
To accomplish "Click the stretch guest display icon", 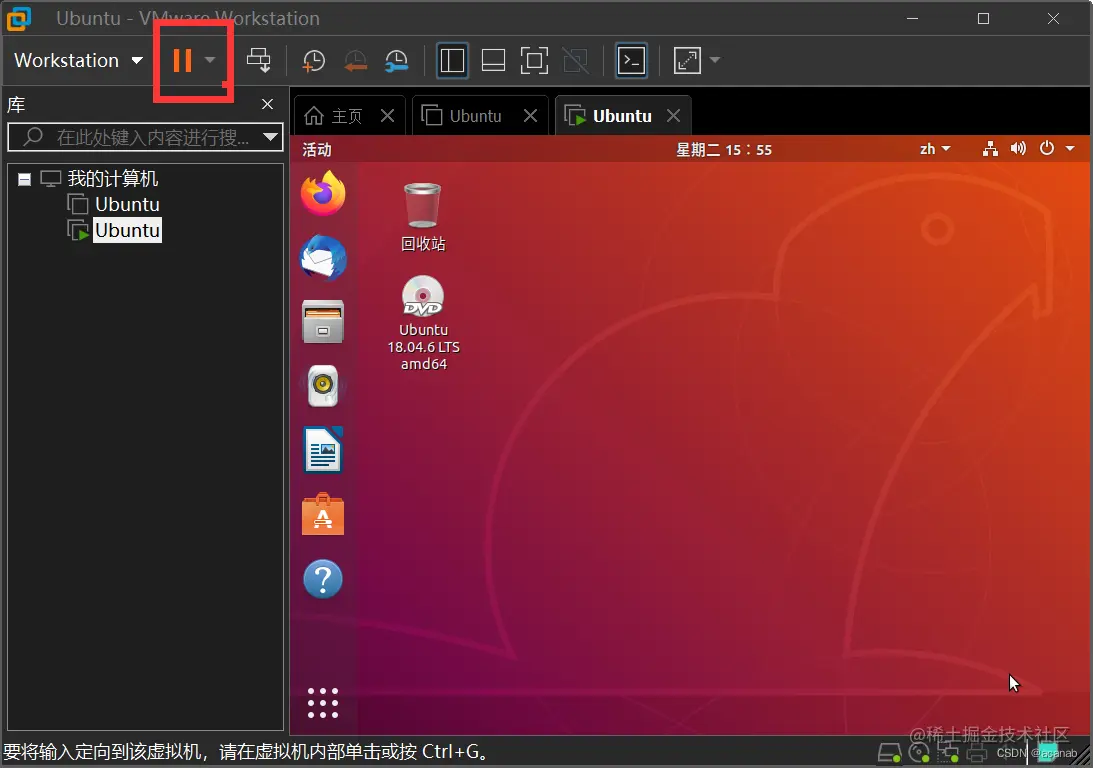I will (x=687, y=61).
